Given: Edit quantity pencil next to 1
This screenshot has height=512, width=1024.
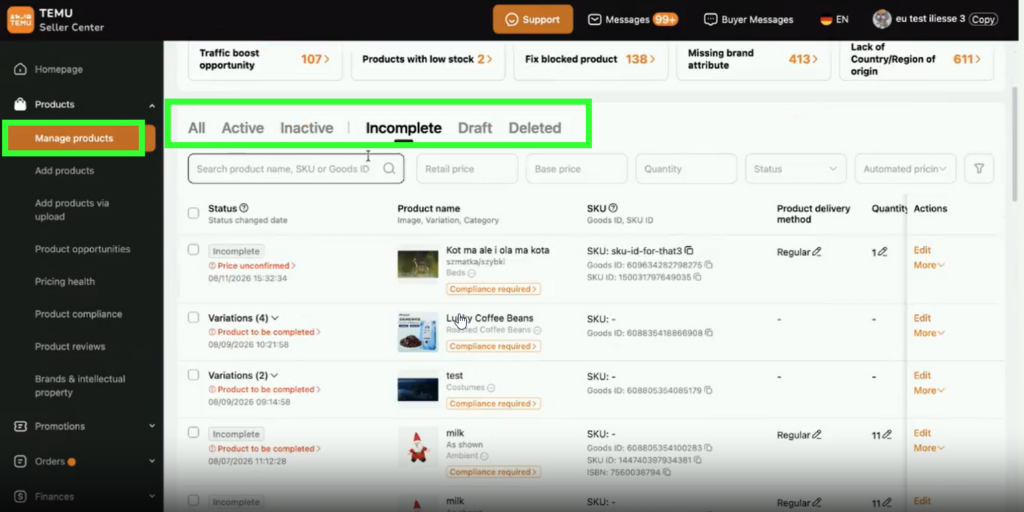Looking at the screenshot, I should point(883,251).
